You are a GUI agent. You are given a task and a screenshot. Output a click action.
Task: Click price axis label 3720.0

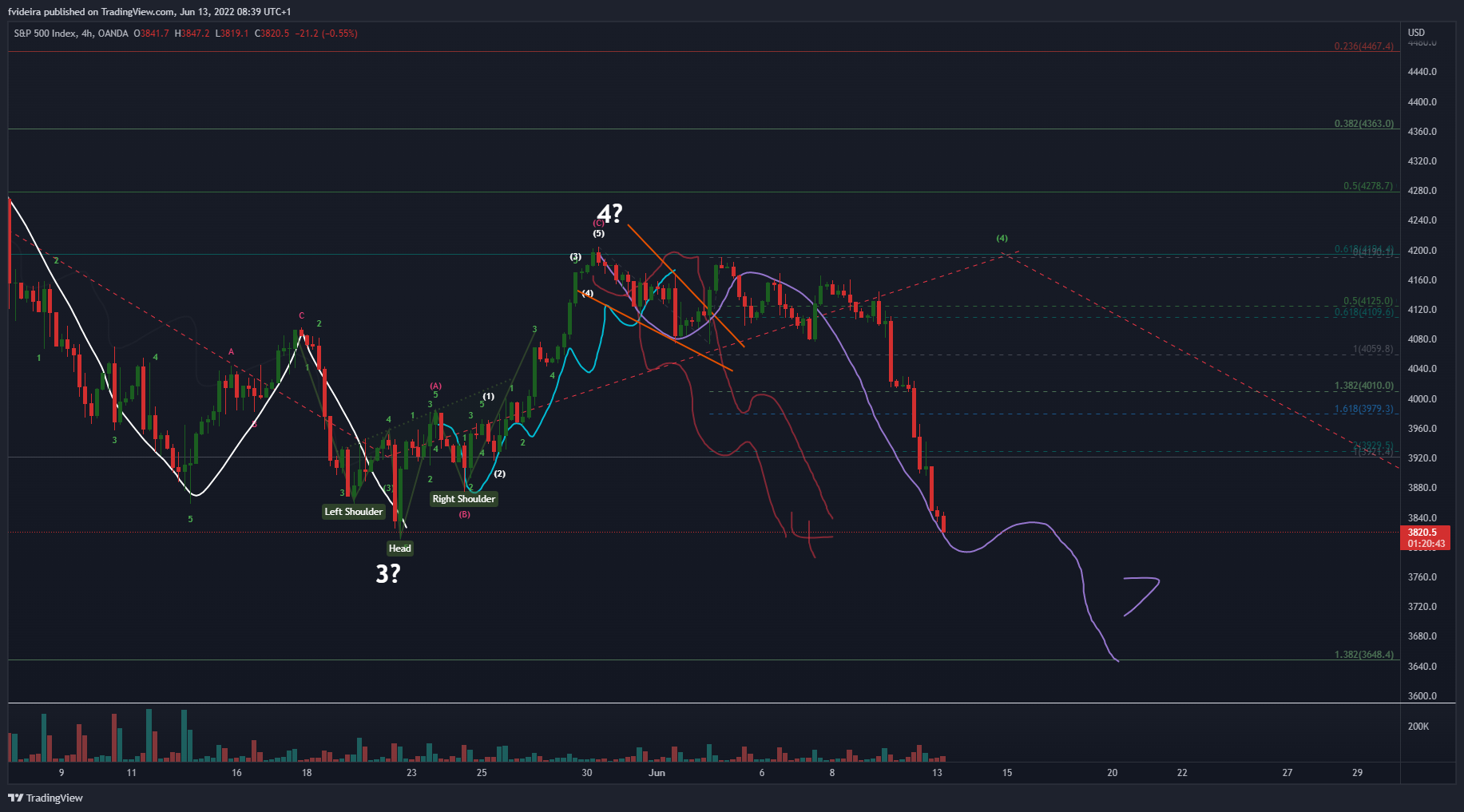click(x=1422, y=607)
